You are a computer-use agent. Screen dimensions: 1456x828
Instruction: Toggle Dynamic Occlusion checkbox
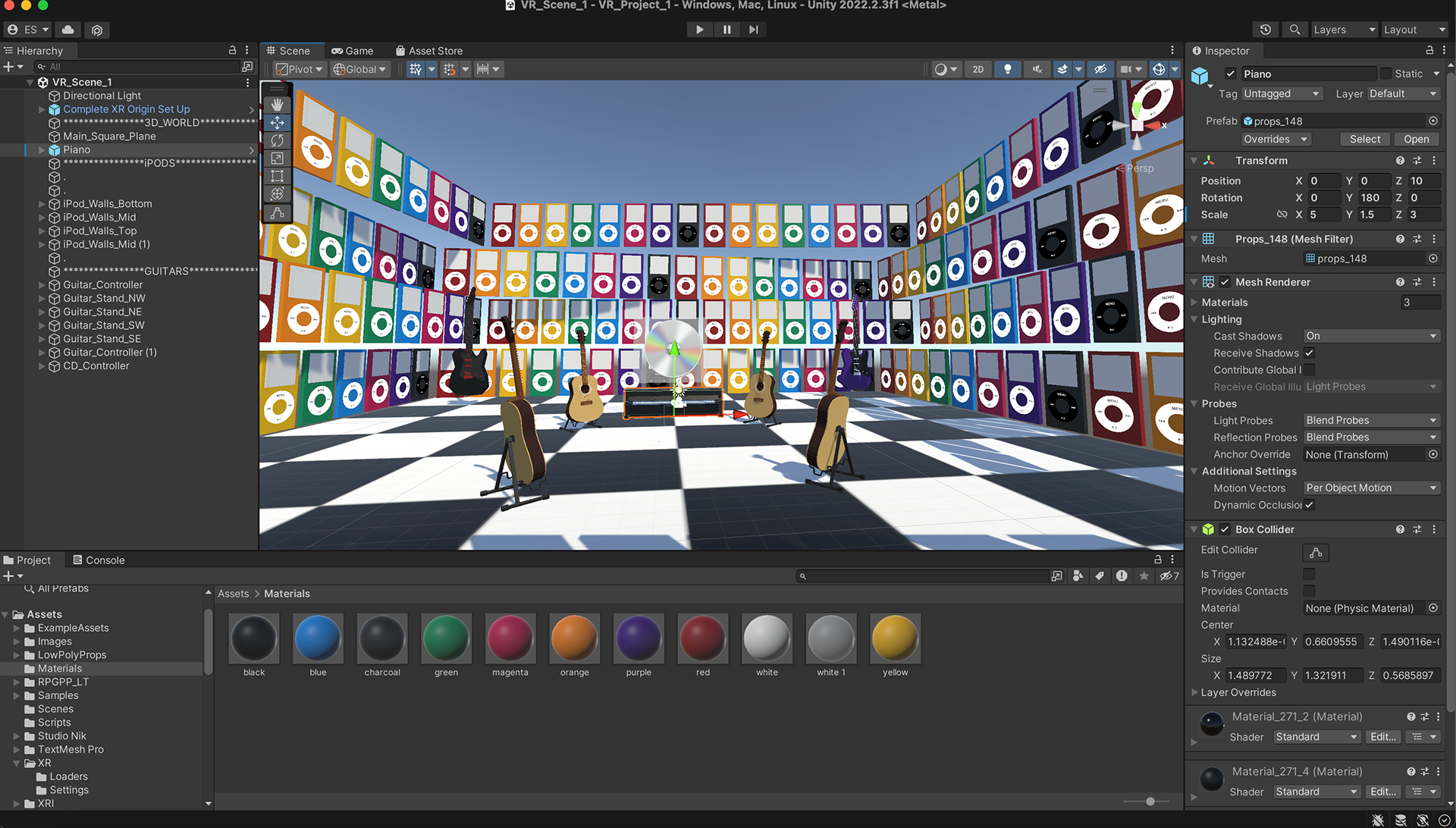1309,505
